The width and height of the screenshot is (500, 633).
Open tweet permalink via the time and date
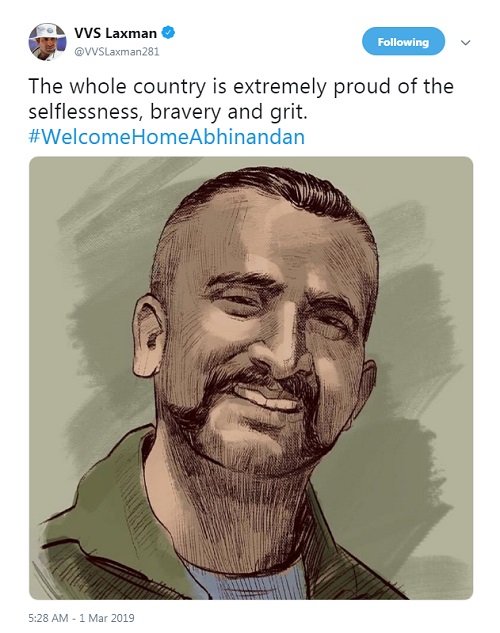pyautogui.click(x=81, y=618)
